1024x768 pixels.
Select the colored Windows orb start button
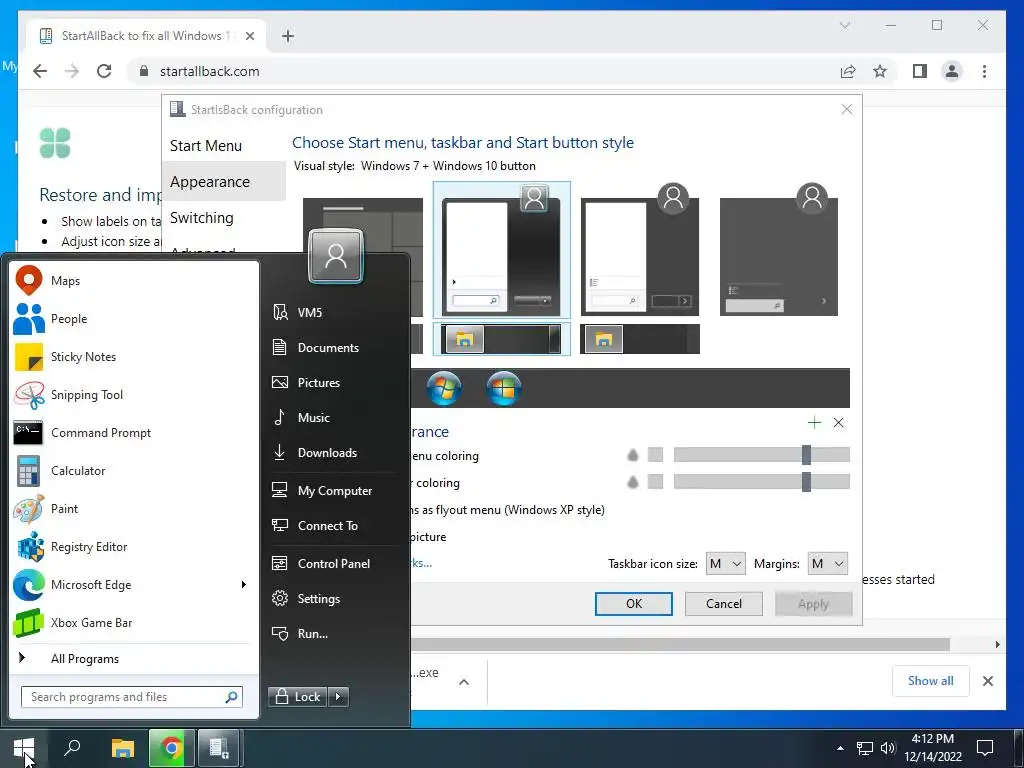click(x=504, y=389)
